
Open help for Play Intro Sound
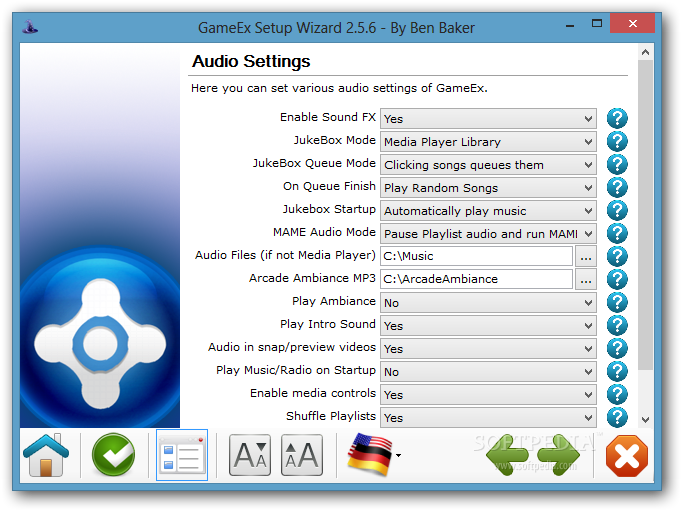(x=617, y=325)
